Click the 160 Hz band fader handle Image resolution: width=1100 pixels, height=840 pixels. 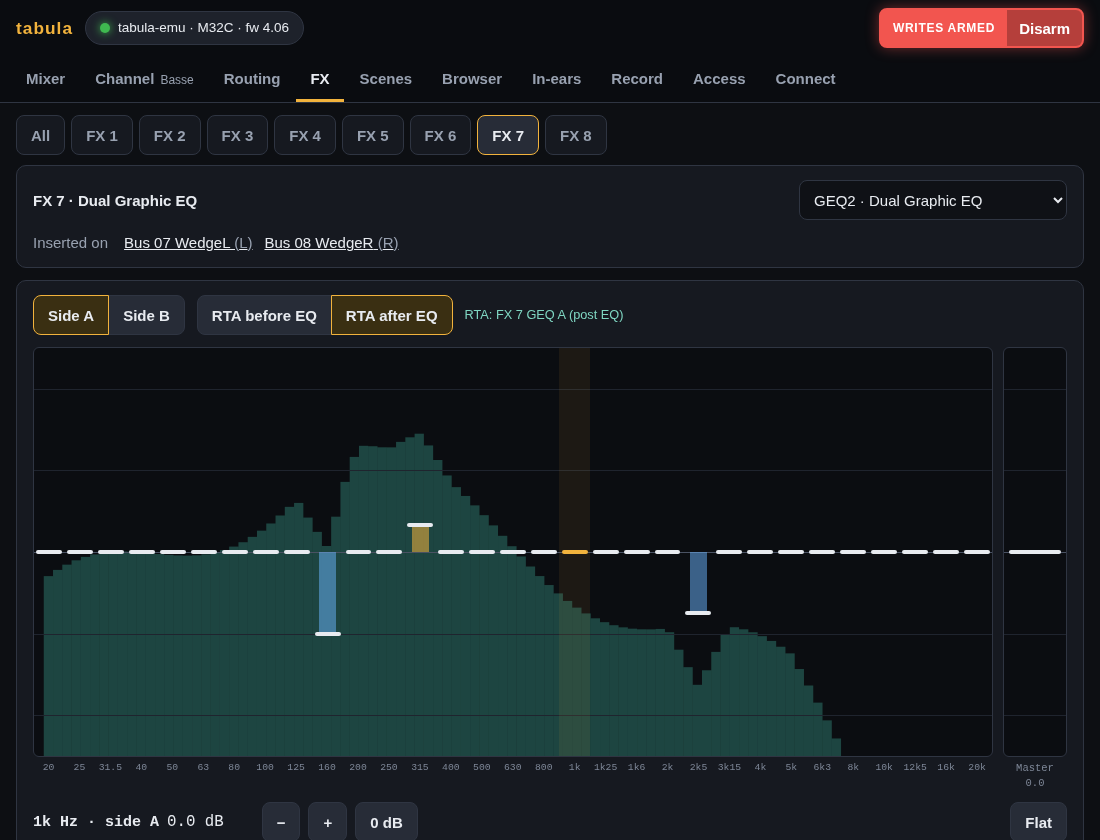coord(328,634)
